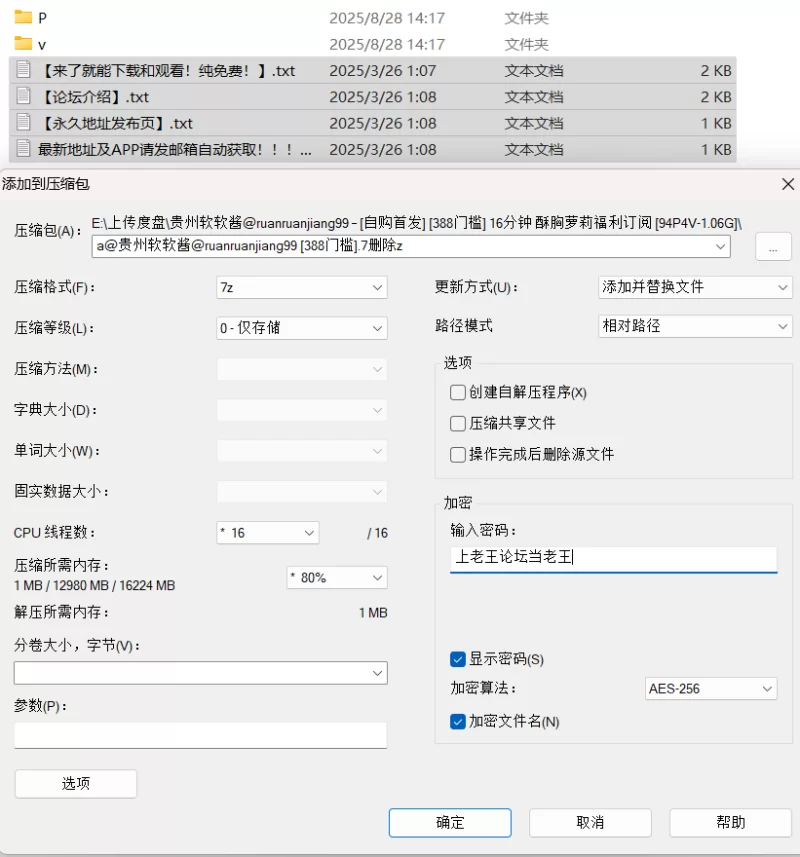Click the 帮助 button

(x=731, y=823)
